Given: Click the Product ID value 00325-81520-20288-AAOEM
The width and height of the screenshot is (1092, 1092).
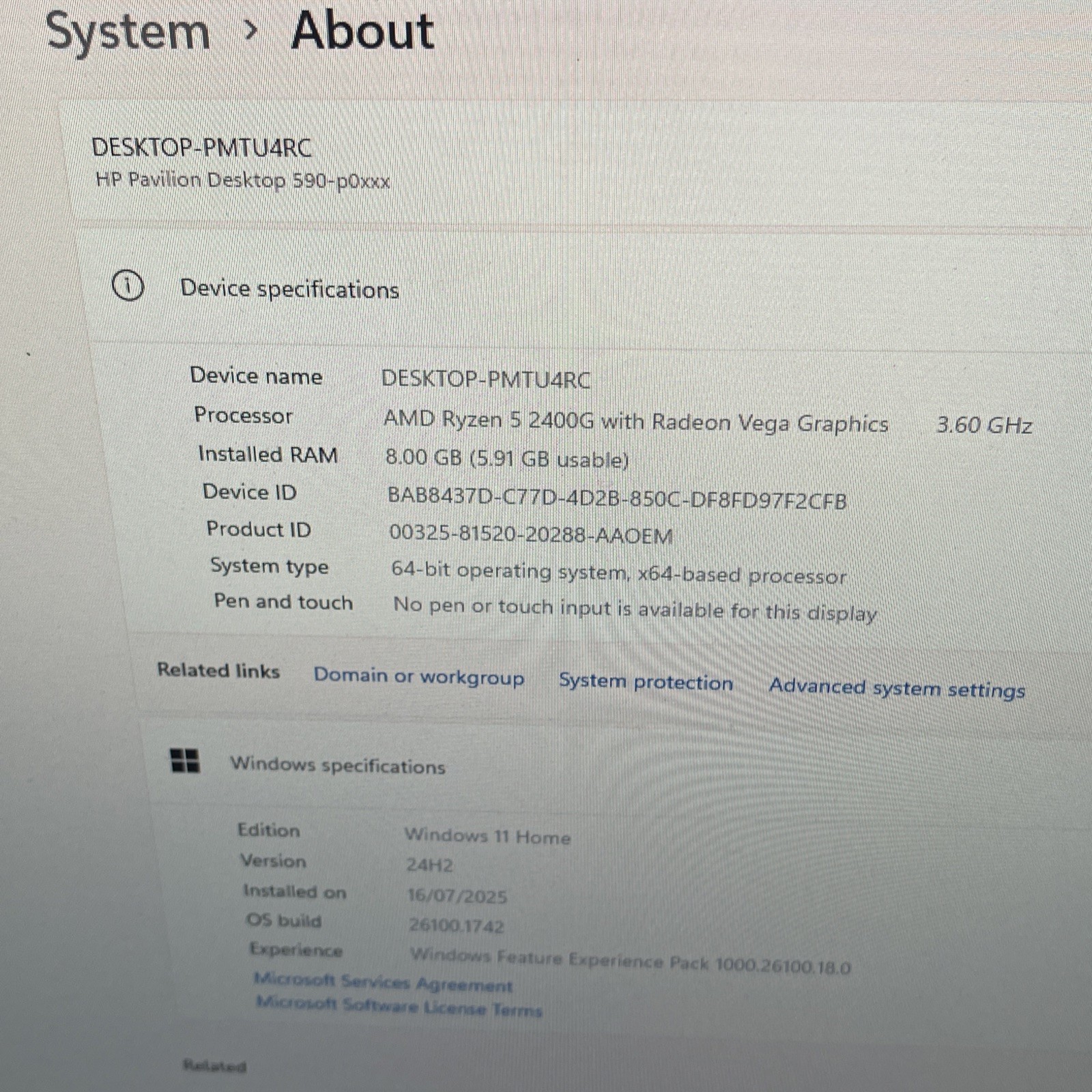Looking at the screenshot, I should pyautogui.click(x=531, y=534).
